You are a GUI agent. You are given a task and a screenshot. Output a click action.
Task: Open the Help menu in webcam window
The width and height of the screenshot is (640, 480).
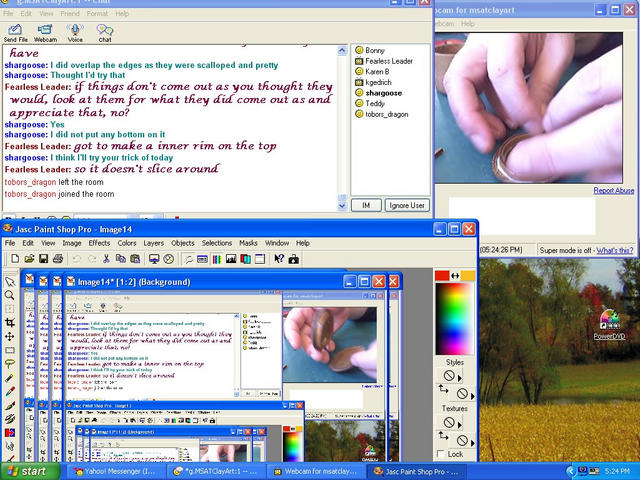(x=468, y=24)
